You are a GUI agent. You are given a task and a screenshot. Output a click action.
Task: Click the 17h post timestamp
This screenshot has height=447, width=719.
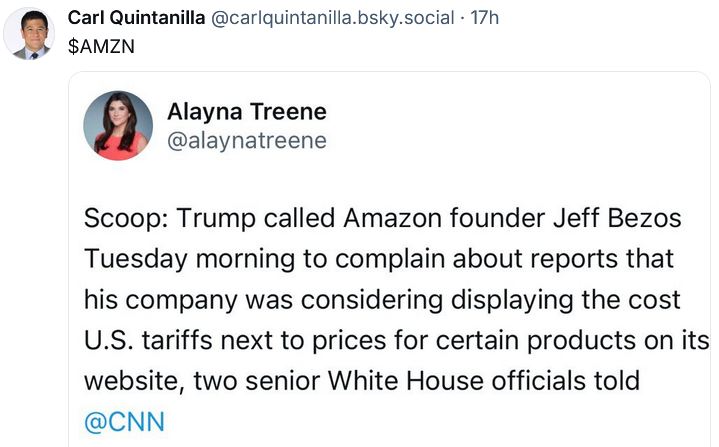pos(483,20)
